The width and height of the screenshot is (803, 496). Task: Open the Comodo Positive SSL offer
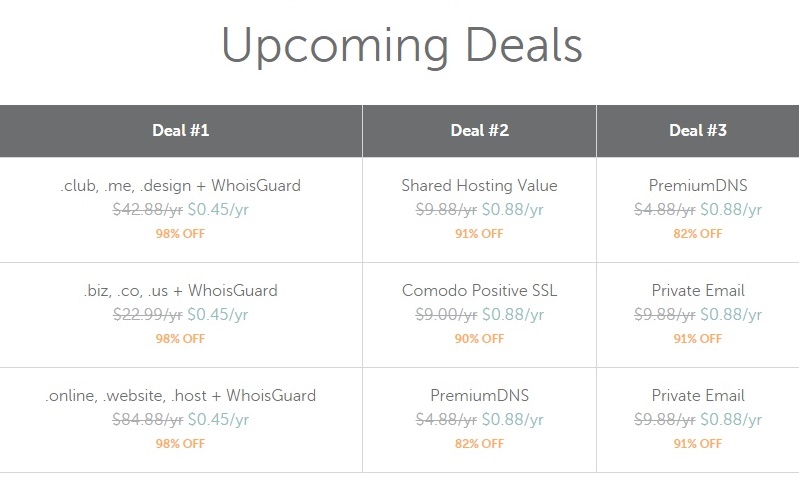click(479, 291)
